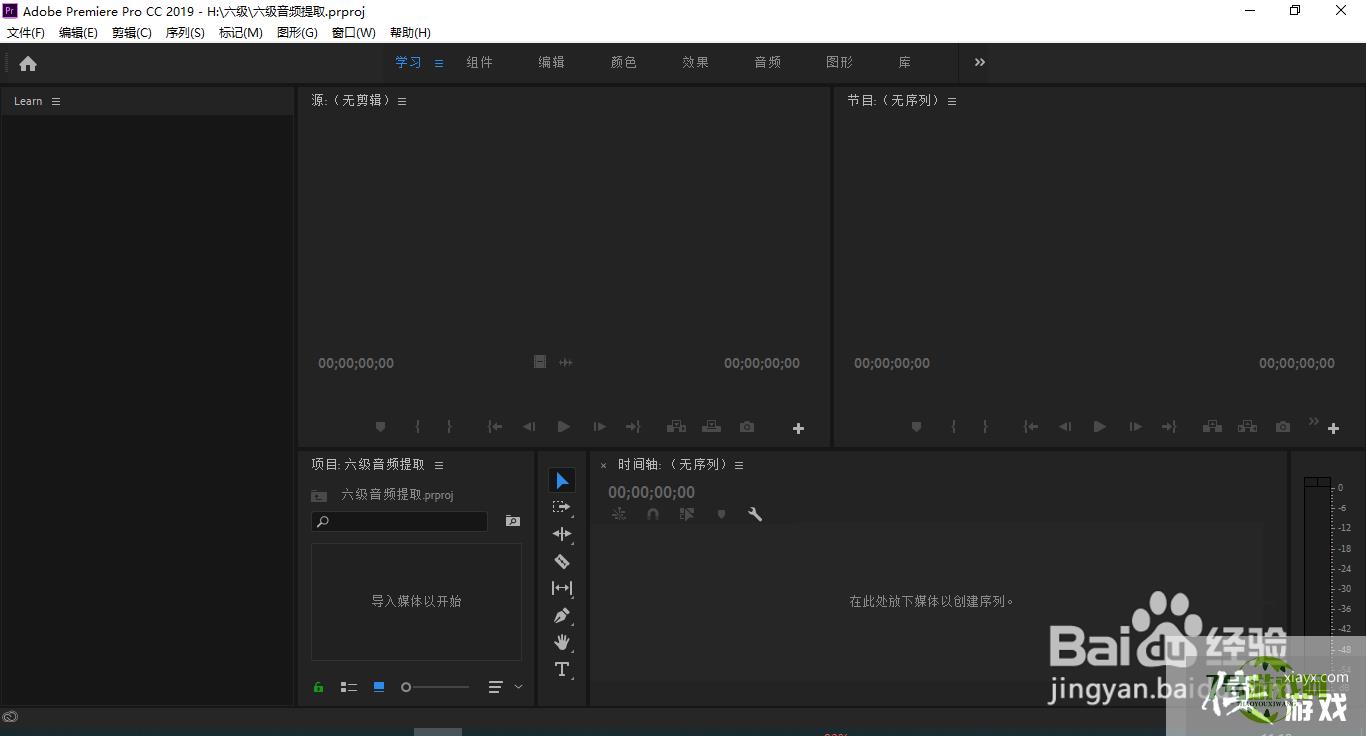
Task: Show more Program monitor transport buttons
Action: 1314,421
